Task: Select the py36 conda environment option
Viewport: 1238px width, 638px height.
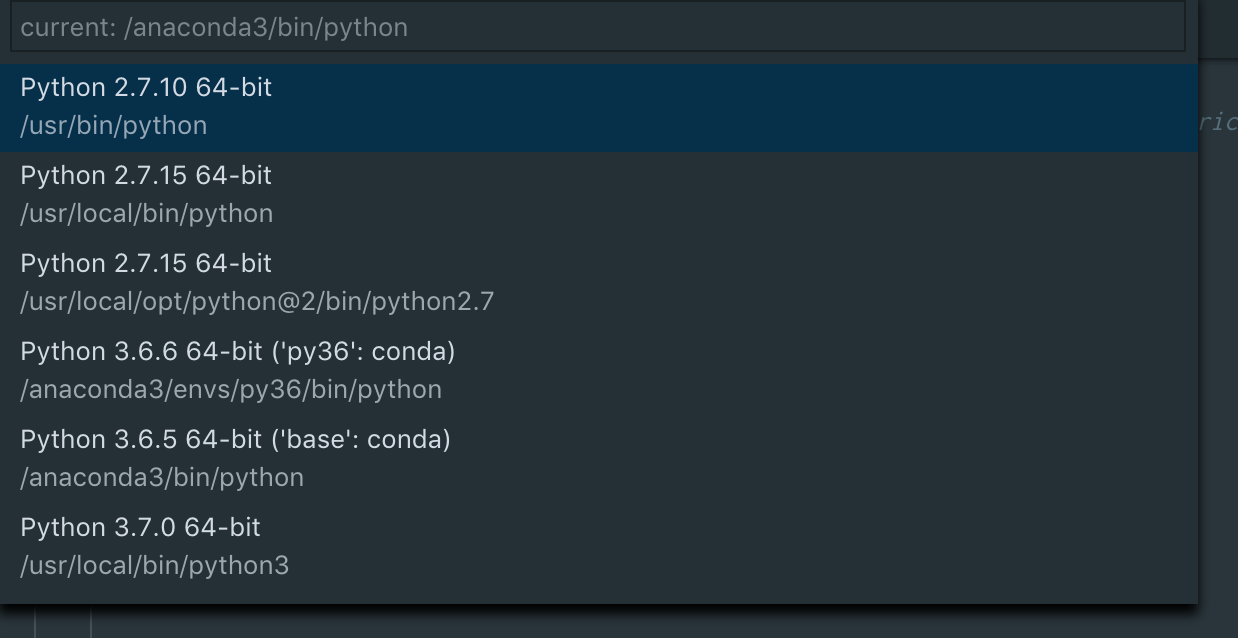Action: pyautogui.click(x=598, y=371)
